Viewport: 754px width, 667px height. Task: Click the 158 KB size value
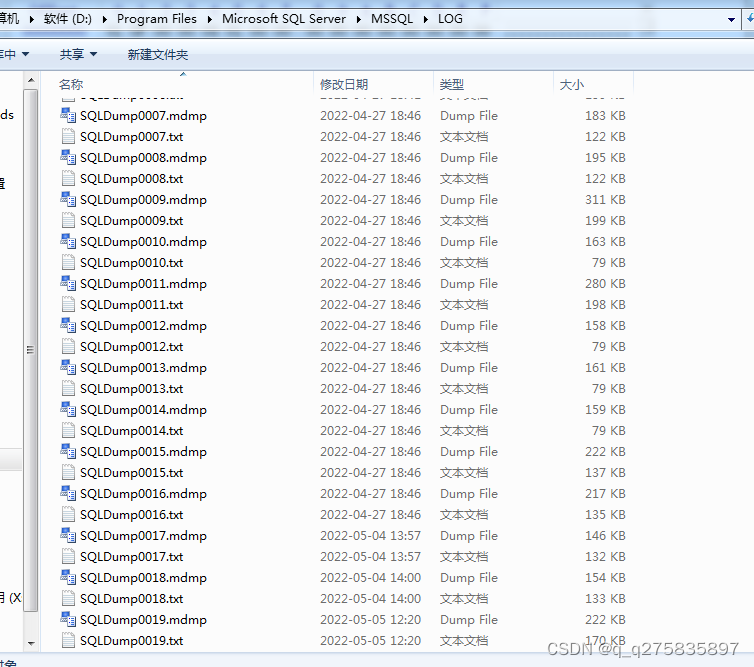(x=605, y=326)
